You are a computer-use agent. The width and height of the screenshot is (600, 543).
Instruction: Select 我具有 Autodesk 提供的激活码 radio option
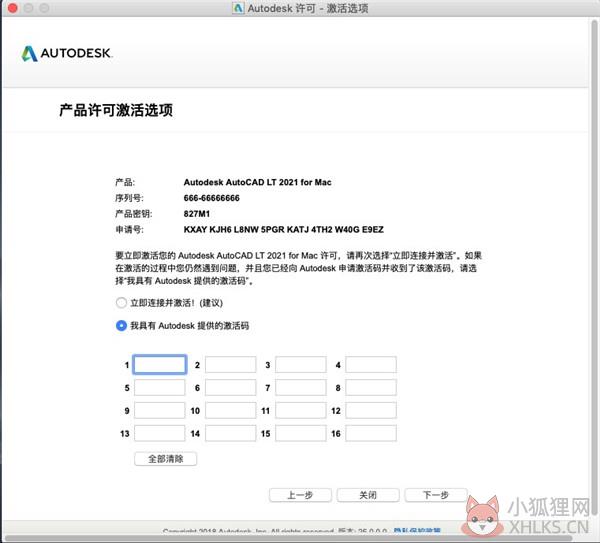click(121, 326)
